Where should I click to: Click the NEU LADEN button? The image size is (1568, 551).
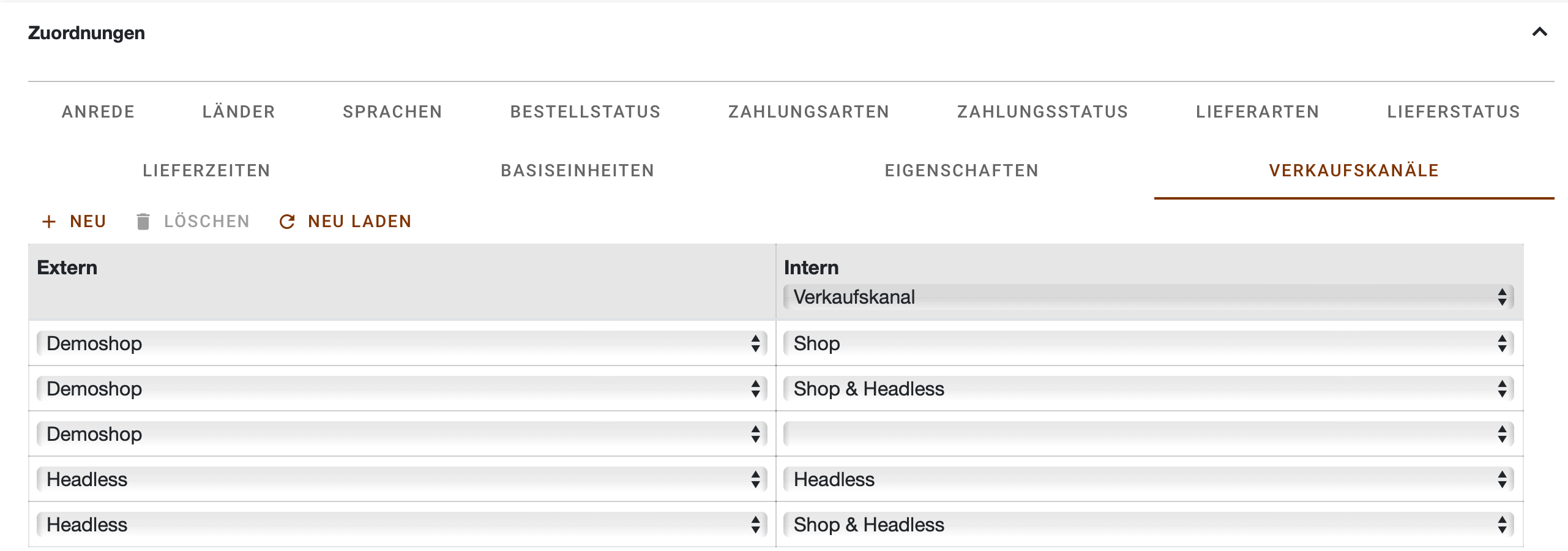pos(345,222)
